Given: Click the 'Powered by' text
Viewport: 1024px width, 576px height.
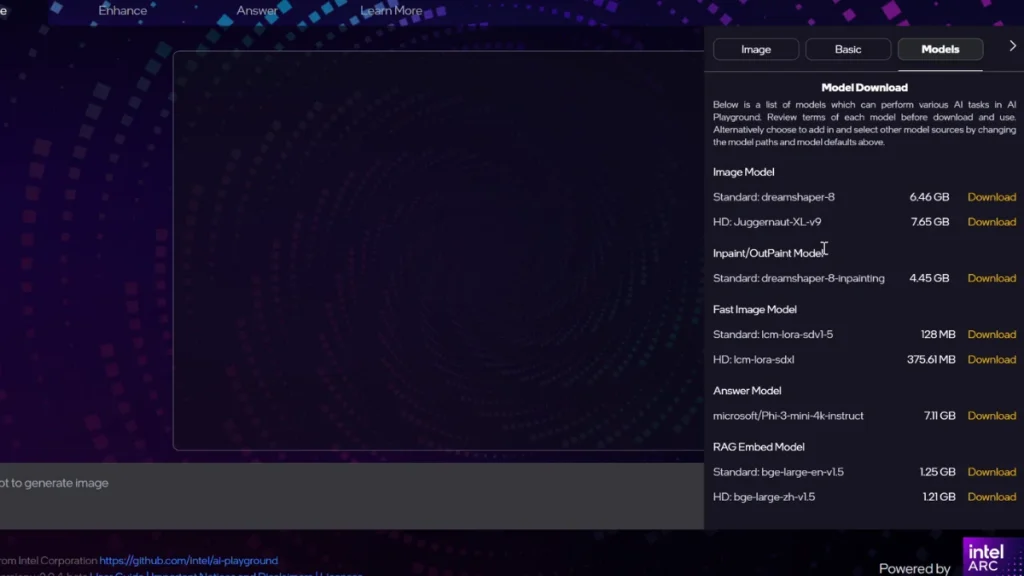Looking at the screenshot, I should (x=914, y=568).
